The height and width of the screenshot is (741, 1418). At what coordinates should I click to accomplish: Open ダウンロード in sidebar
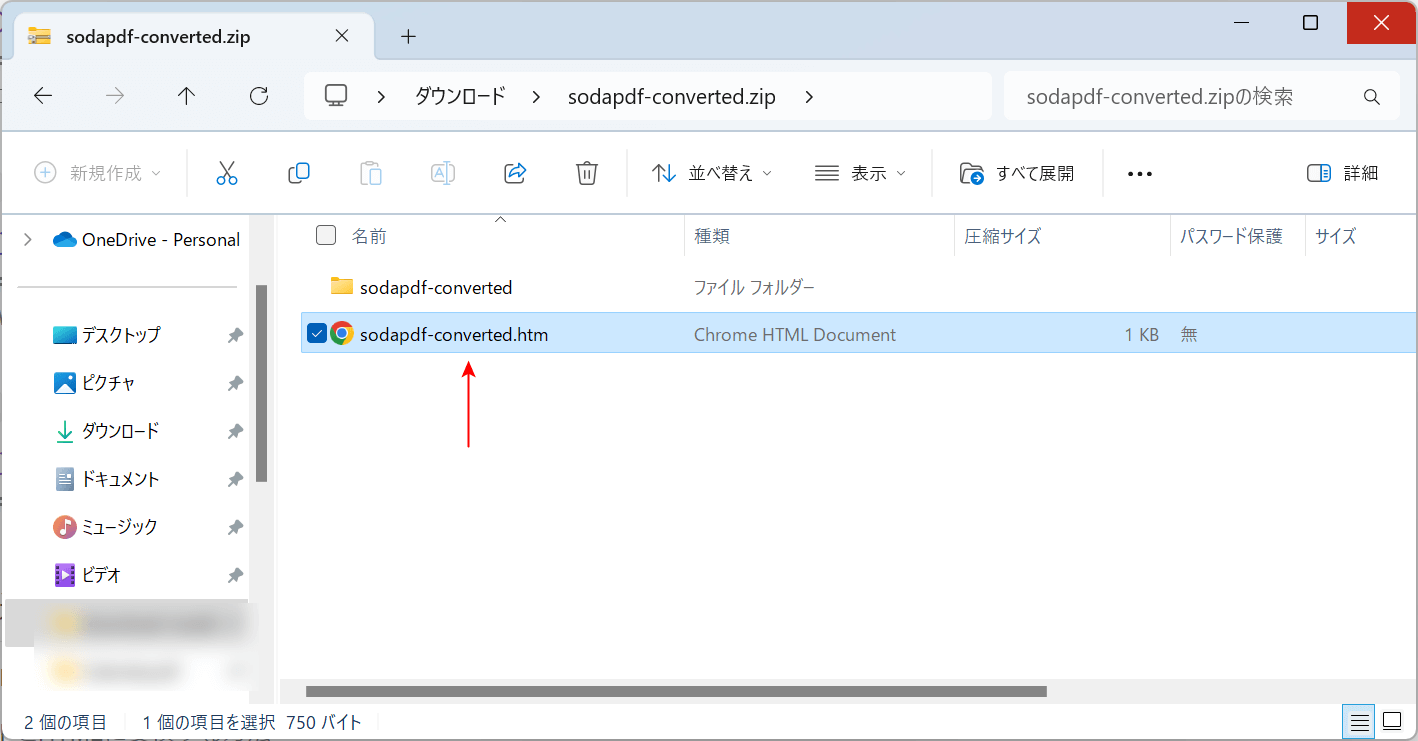(x=120, y=431)
